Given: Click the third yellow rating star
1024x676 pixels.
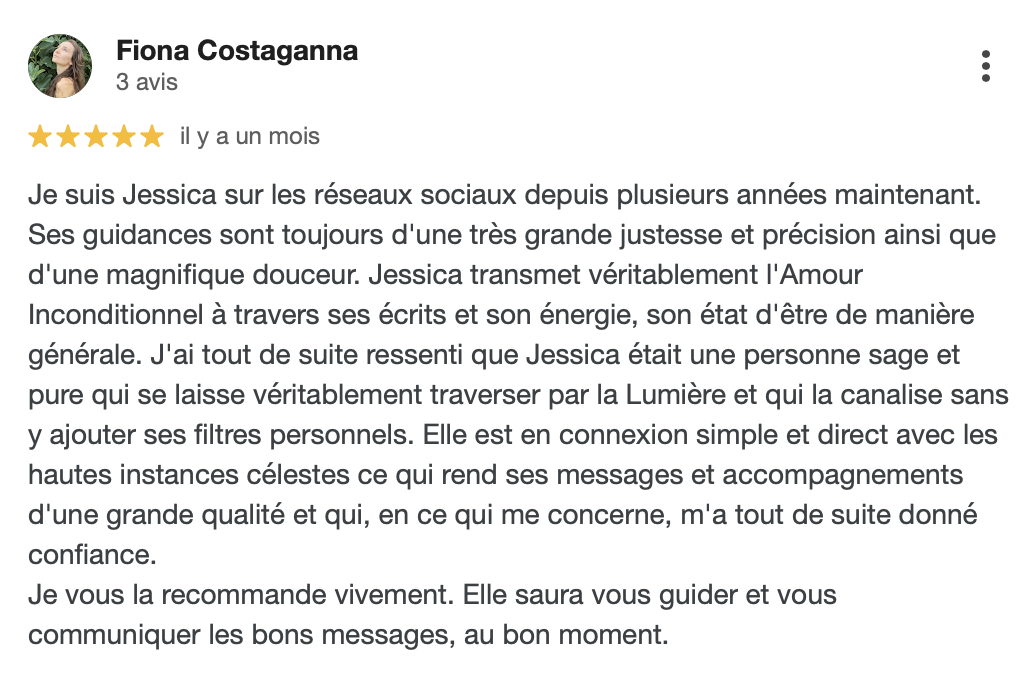Looking at the screenshot, I should (x=96, y=136).
